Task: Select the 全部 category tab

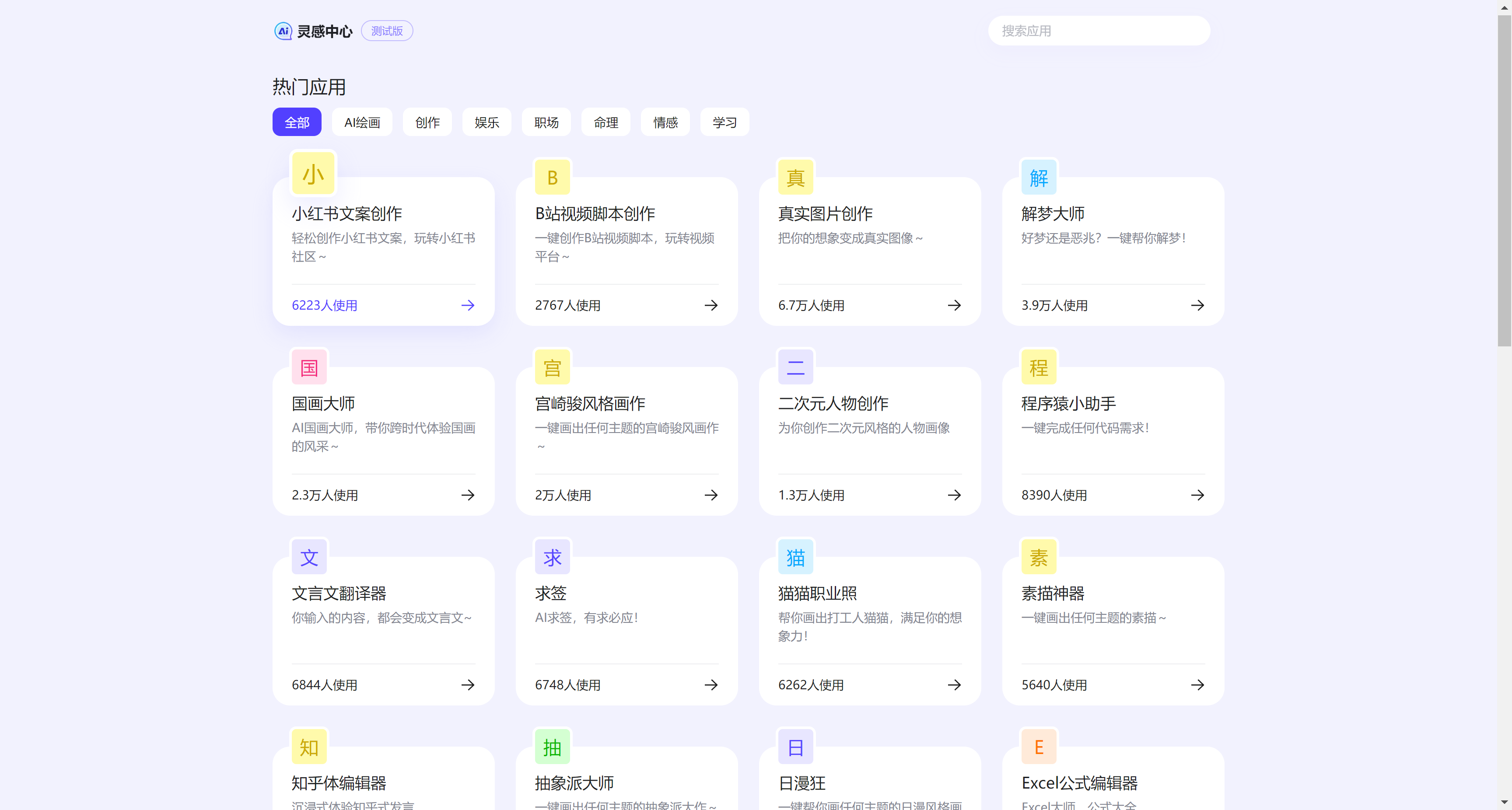Action: 297,122
